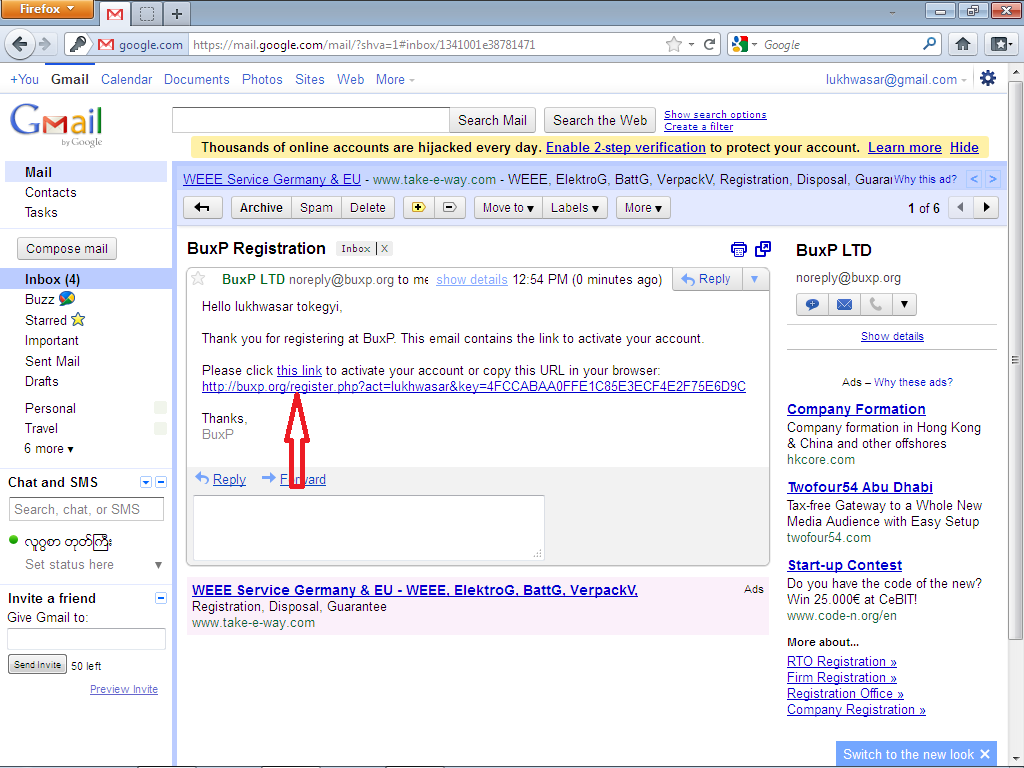
Task: Remove Inbox label with X
Action: click(x=385, y=249)
